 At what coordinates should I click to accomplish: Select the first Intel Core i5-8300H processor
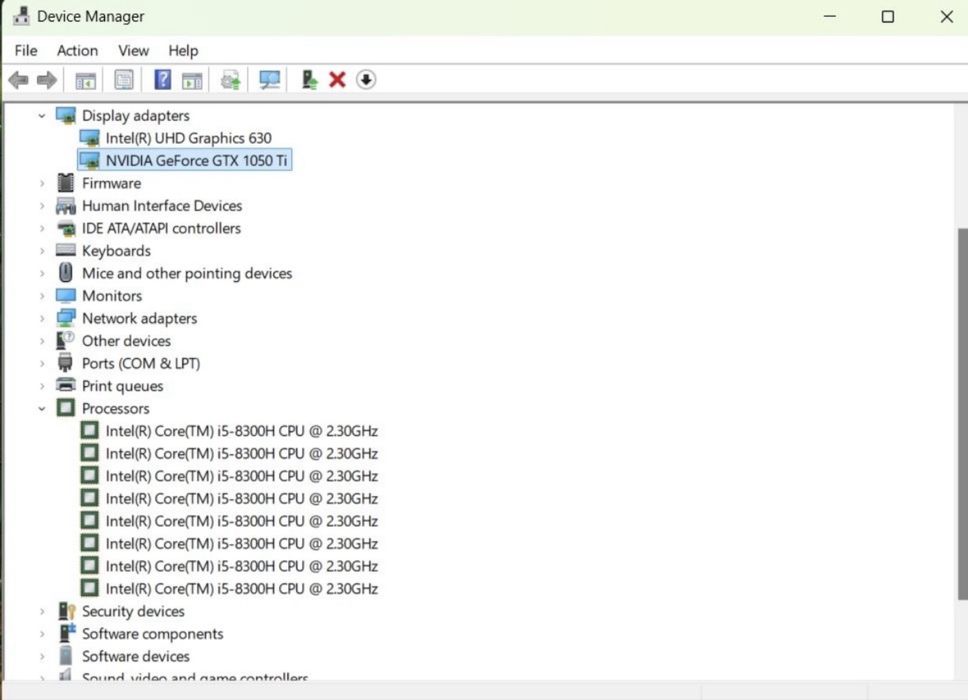pyautogui.click(x=241, y=431)
